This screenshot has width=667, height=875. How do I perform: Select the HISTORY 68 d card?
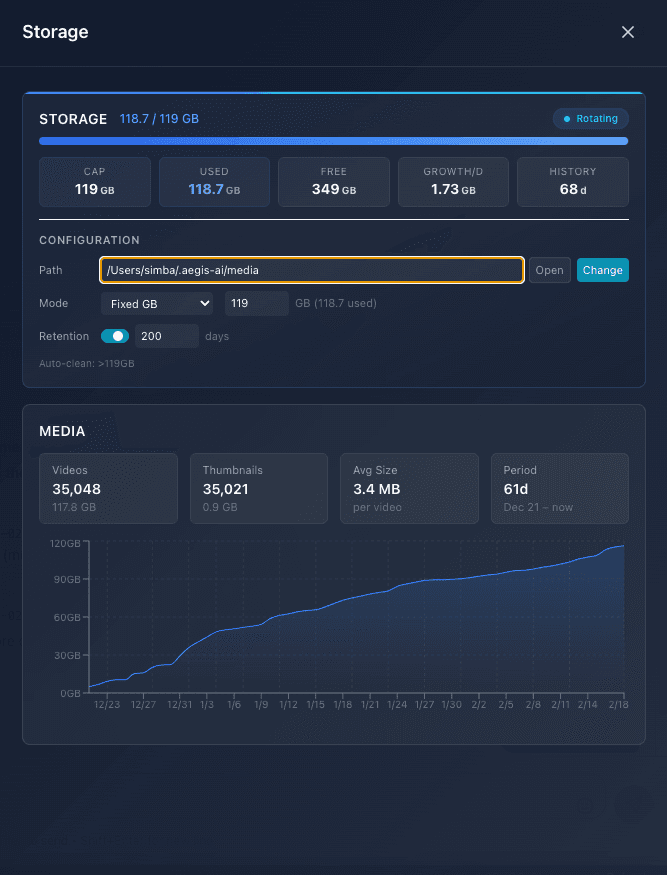tap(572, 181)
